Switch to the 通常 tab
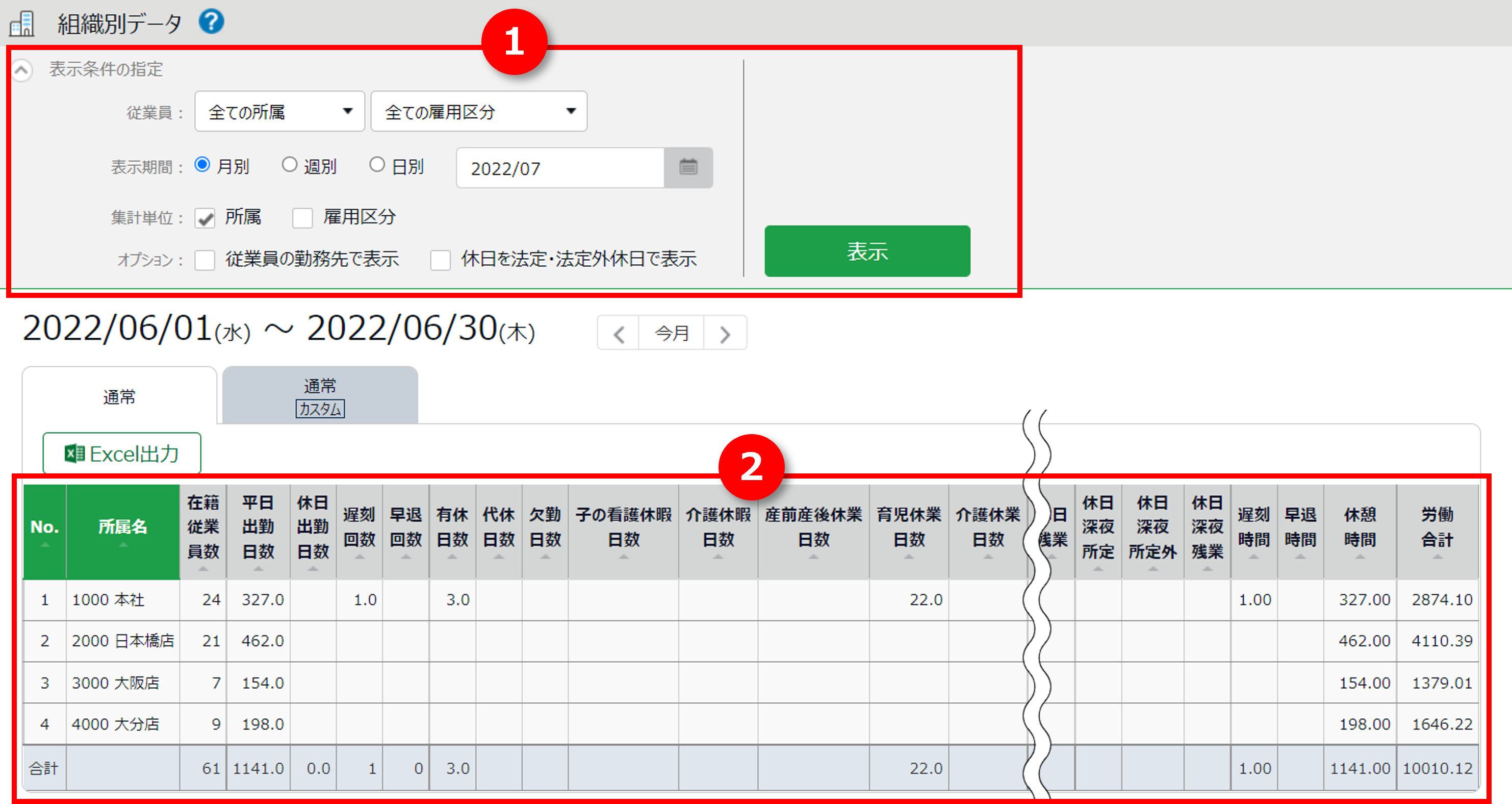Viewport: 1512px width, 804px height. click(119, 396)
